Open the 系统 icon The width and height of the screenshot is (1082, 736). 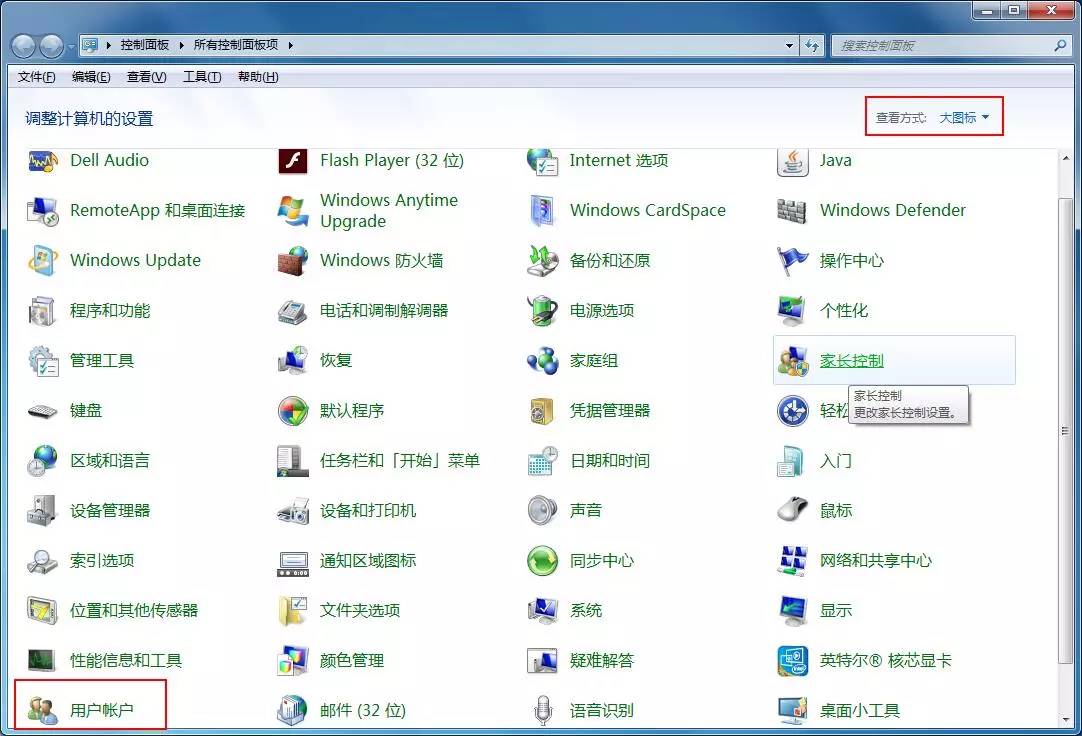tap(542, 610)
